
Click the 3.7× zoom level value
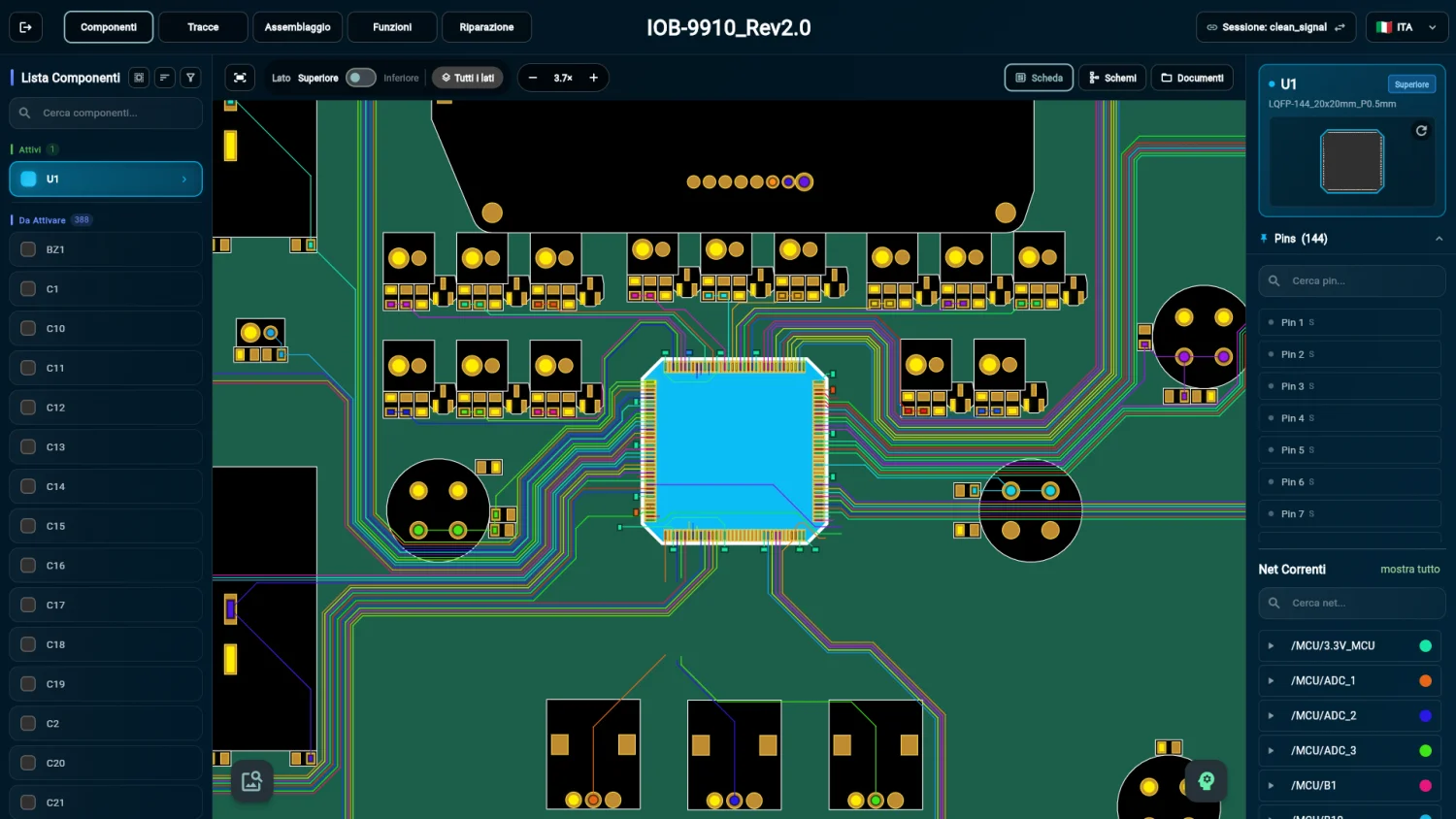pyautogui.click(x=563, y=78)
